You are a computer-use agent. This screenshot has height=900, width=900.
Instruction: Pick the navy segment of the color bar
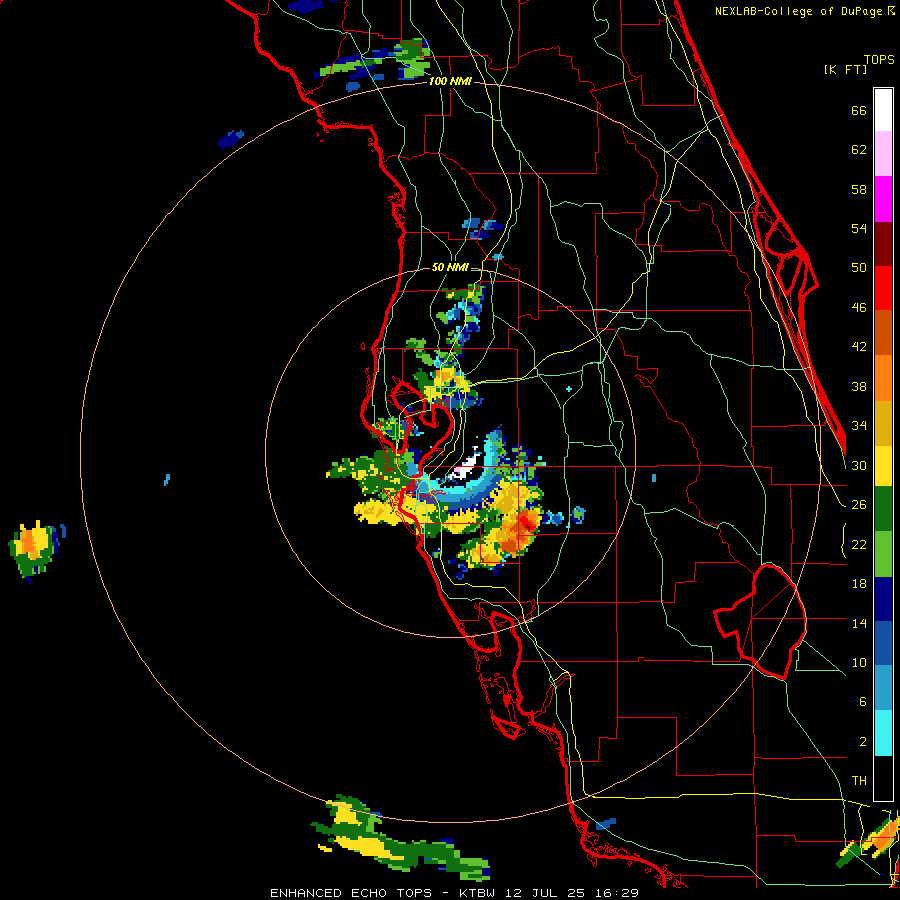click(x=883, y=599)
